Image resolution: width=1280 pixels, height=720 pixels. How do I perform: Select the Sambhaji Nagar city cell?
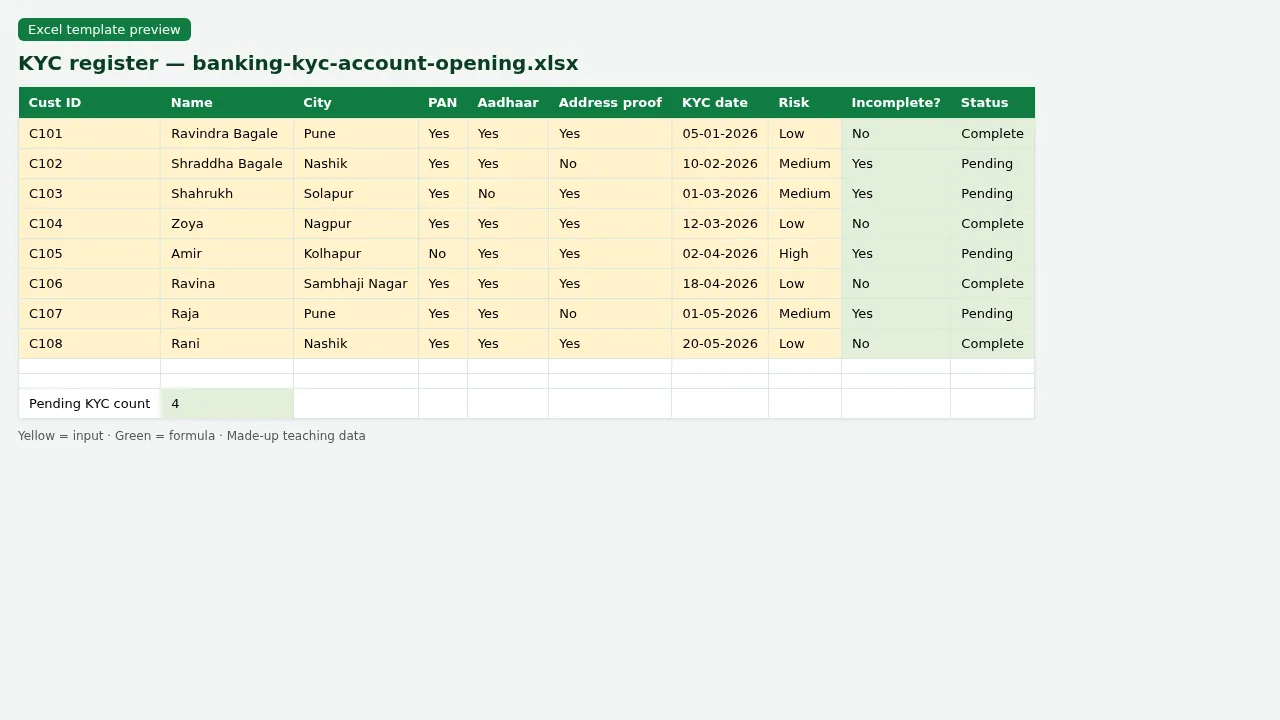(x=356, y=284)
